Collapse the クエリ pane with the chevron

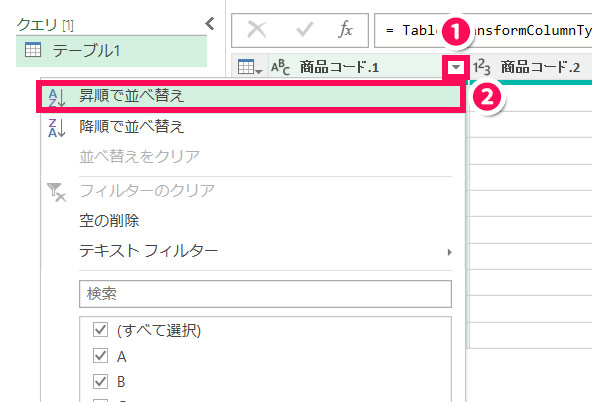coord(210,24)
